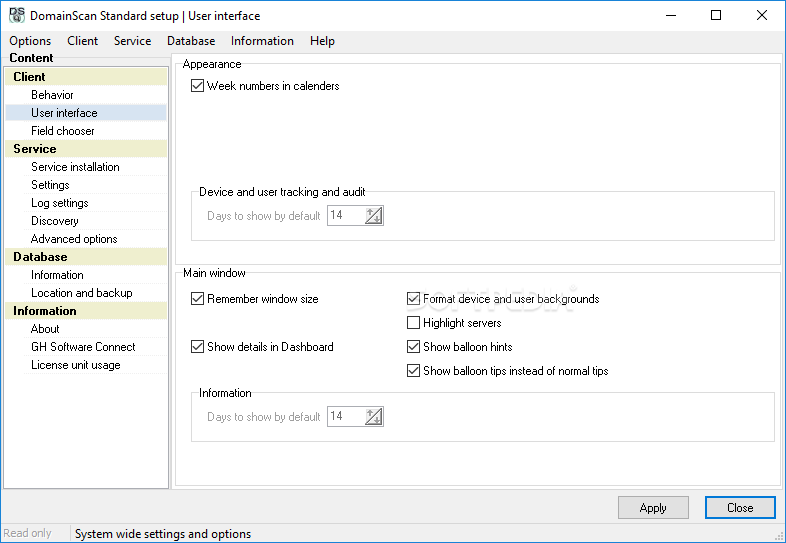Viewport: 786px width, 543px height.
Task: Click spinner of Information days field
Action: click(373, 417)
